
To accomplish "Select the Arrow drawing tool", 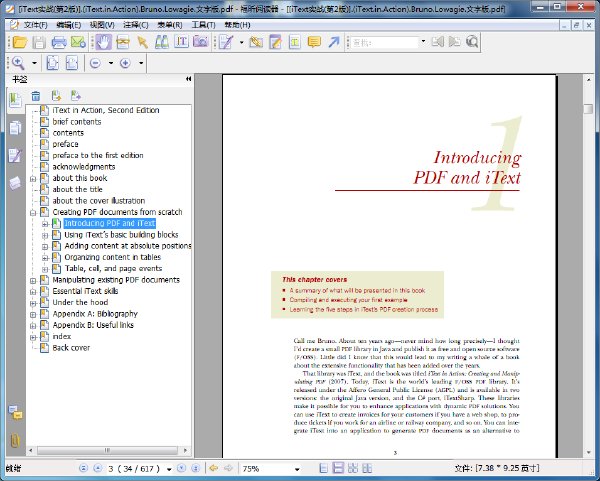I will 334,42.
